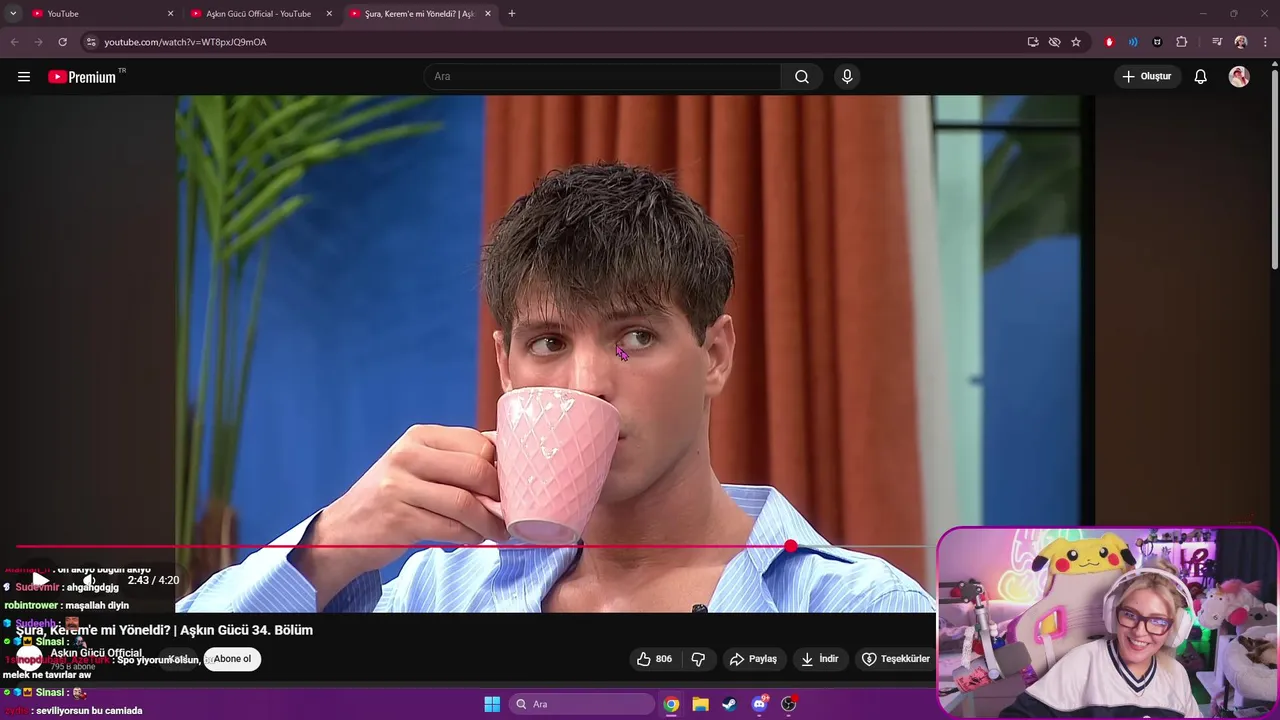Click the video player frame

(635, 353)
